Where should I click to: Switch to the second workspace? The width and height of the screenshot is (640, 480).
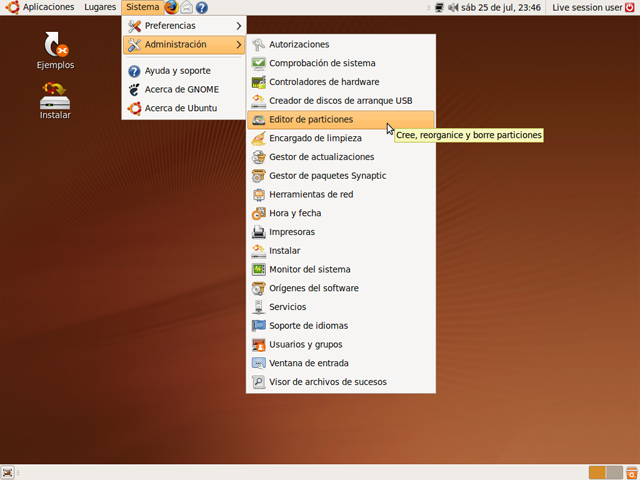[614, 472]
